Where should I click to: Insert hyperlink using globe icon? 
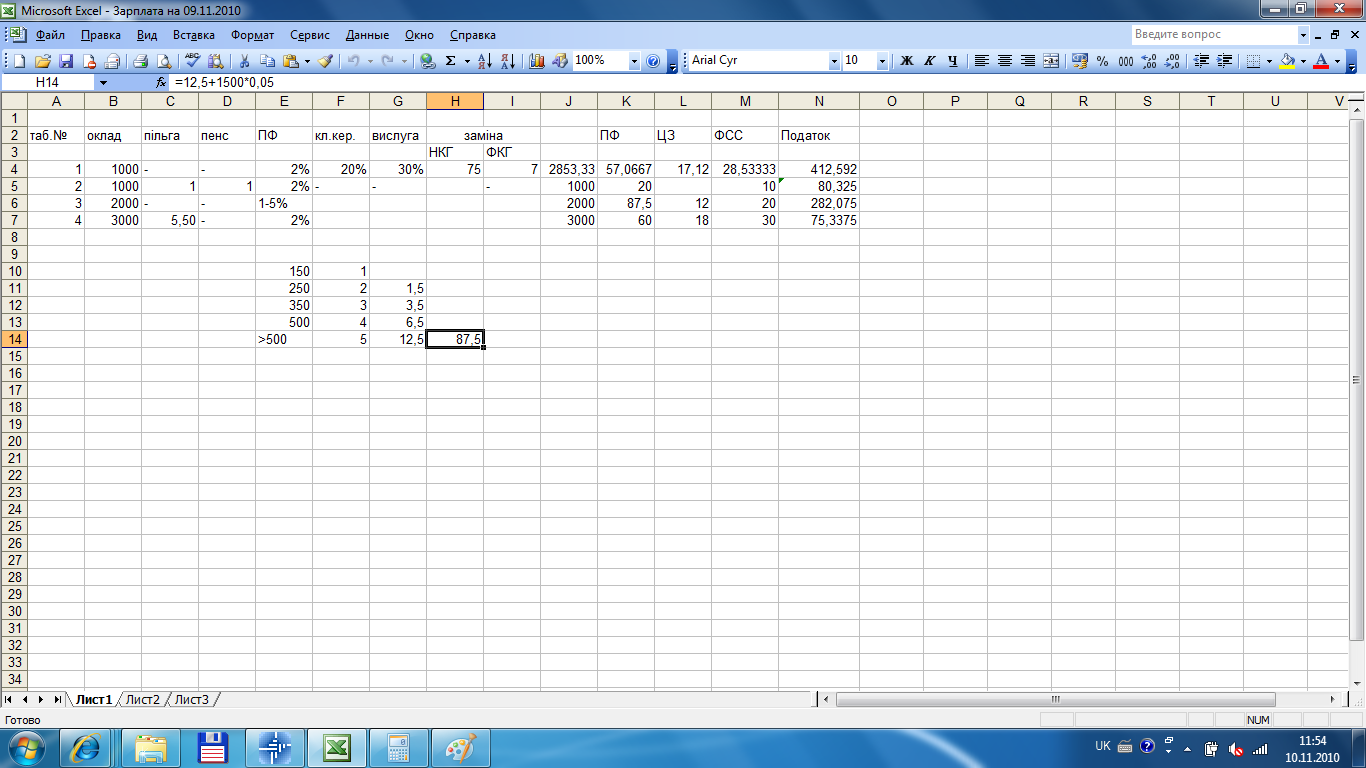tap(428, 61)
